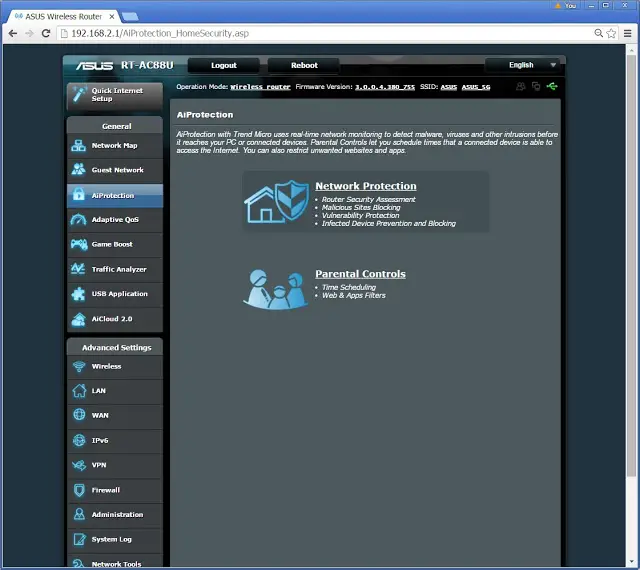
Task: Click the green USB status icon
Action: click(x=552, y=86)
